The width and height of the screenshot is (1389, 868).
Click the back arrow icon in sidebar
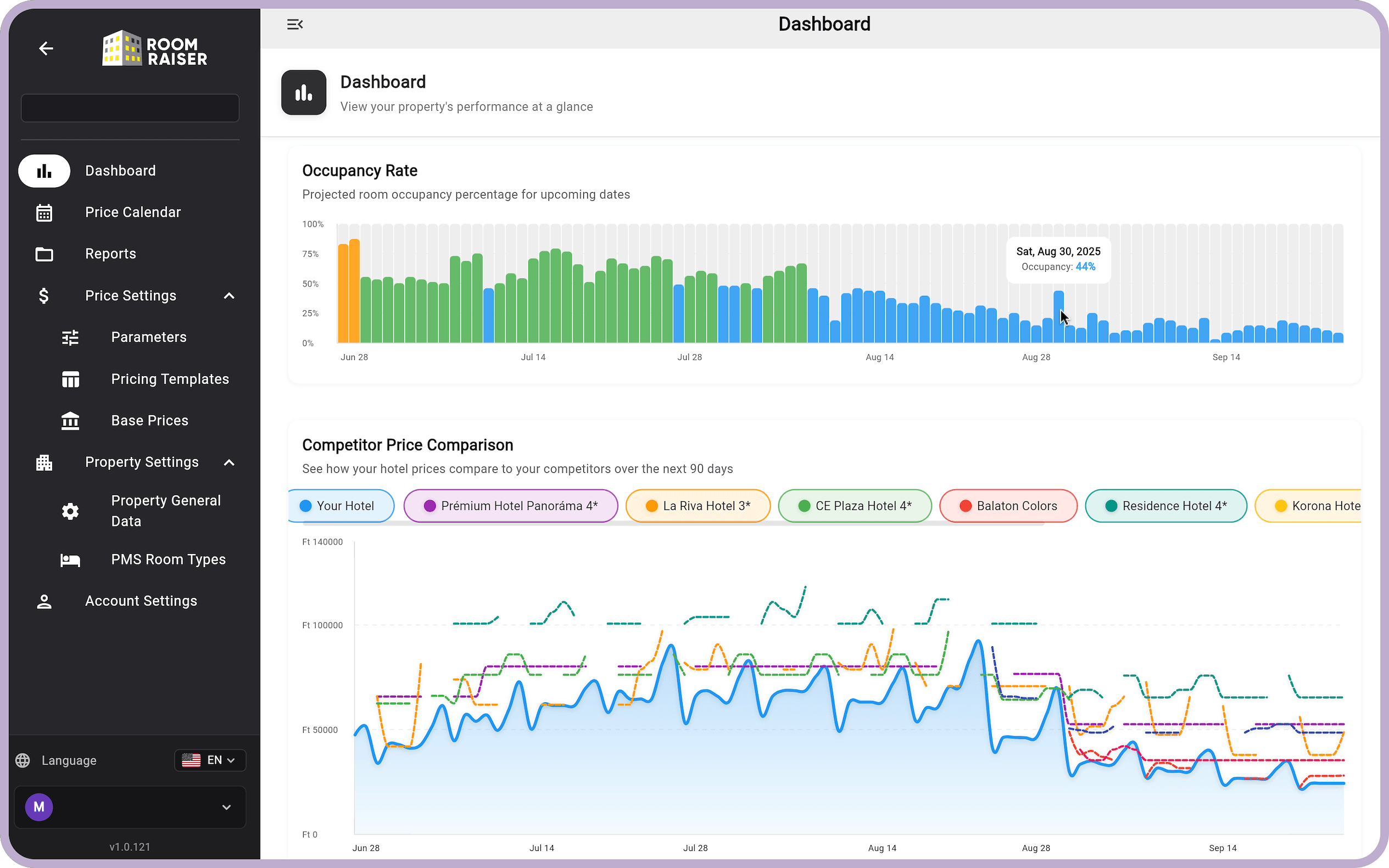[46, 49]
